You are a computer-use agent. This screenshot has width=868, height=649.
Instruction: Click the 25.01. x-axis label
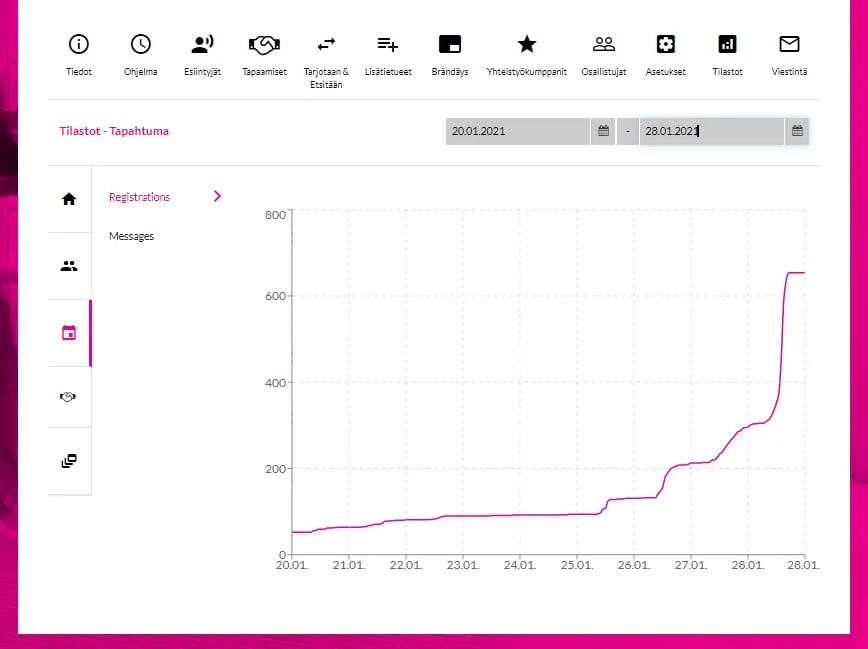click(576, 565)
